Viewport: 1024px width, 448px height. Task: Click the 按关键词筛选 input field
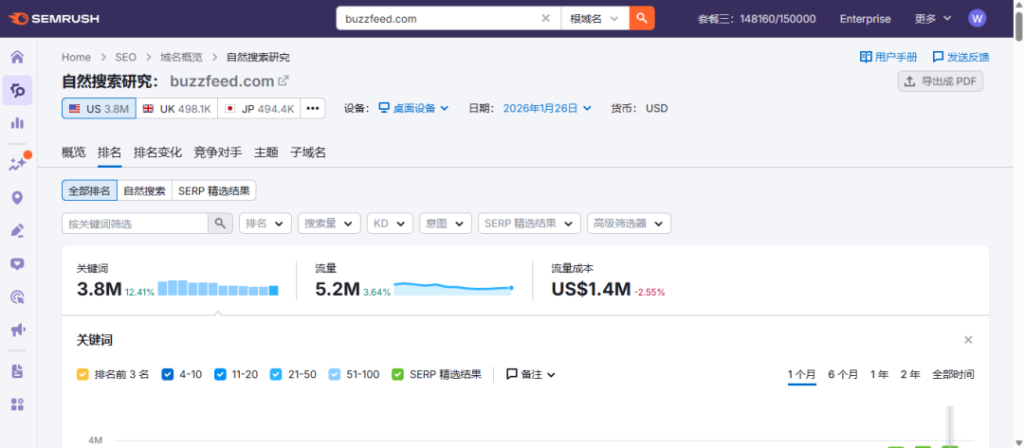[x=134, y=223]
